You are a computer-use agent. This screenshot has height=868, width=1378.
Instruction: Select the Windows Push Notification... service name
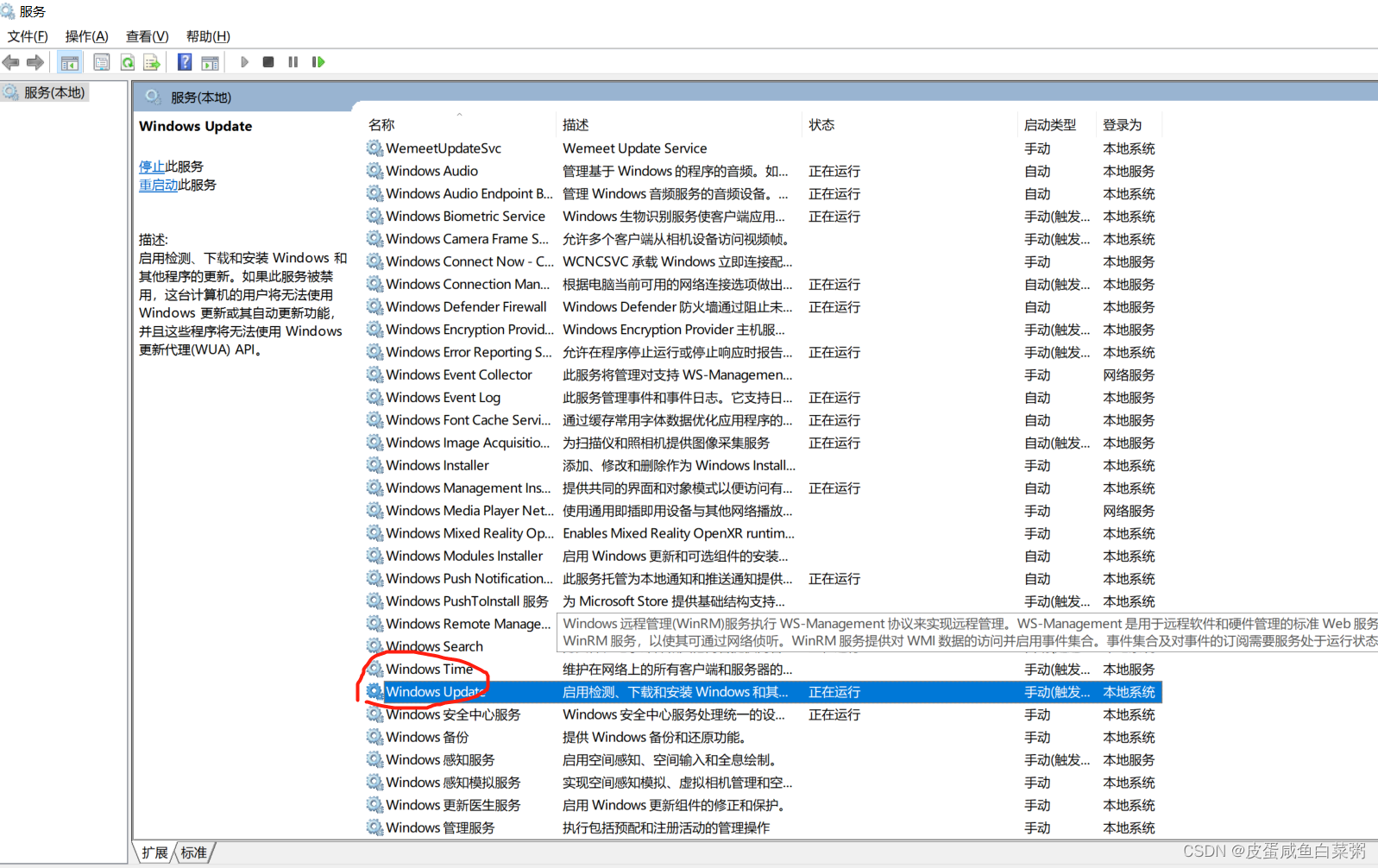(469, 579)
